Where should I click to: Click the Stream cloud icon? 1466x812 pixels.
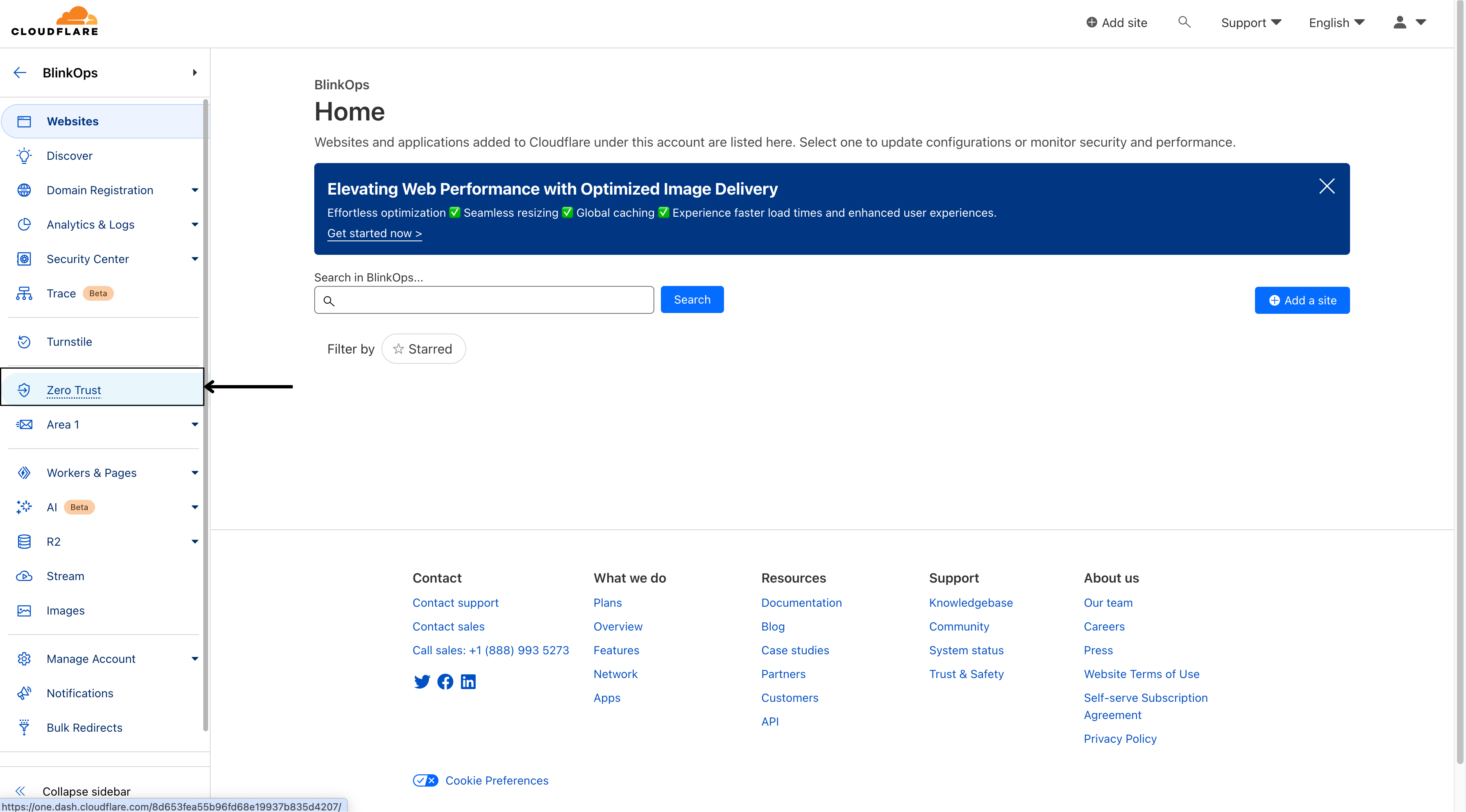click(x=24, y=576)
